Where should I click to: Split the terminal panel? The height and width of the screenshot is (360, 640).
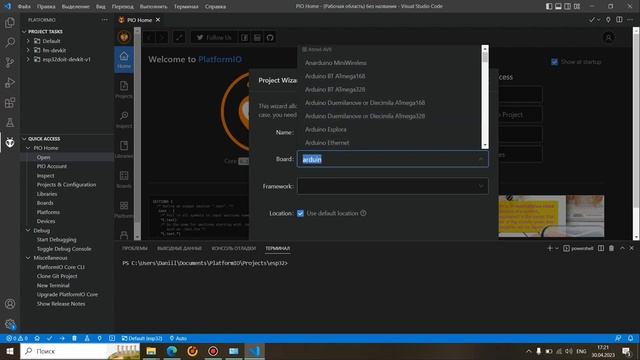tap(601, 248)
